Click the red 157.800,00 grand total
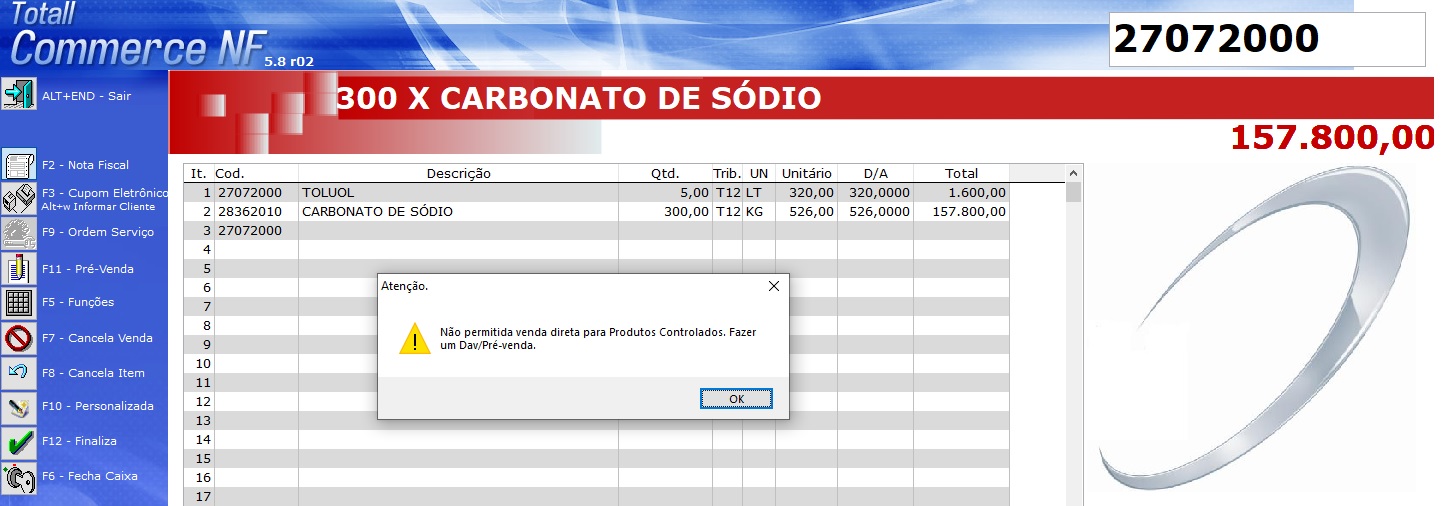 click(x=1332, y=138)
